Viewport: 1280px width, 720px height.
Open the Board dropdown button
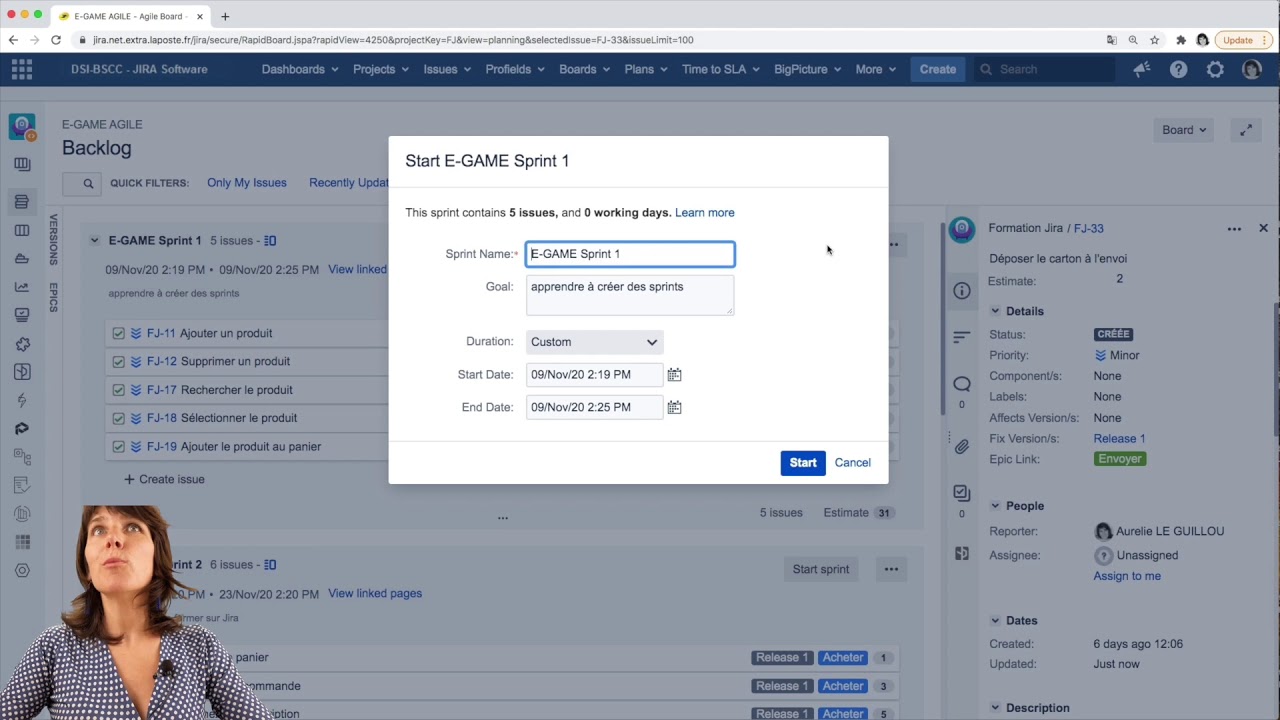click(1184, 130)
